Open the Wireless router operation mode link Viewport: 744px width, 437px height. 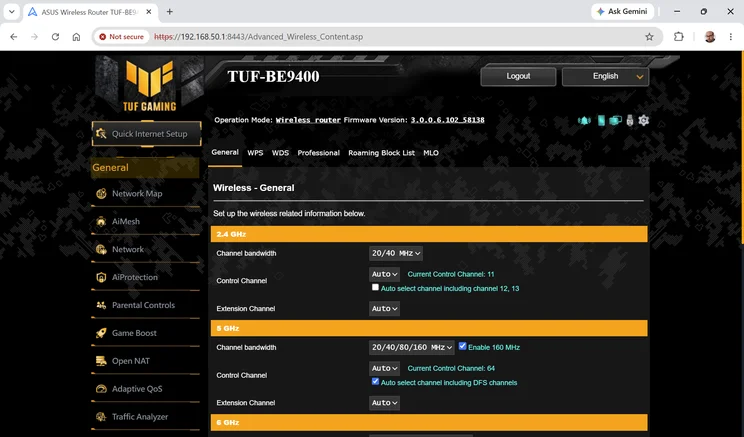coord(308,120)
